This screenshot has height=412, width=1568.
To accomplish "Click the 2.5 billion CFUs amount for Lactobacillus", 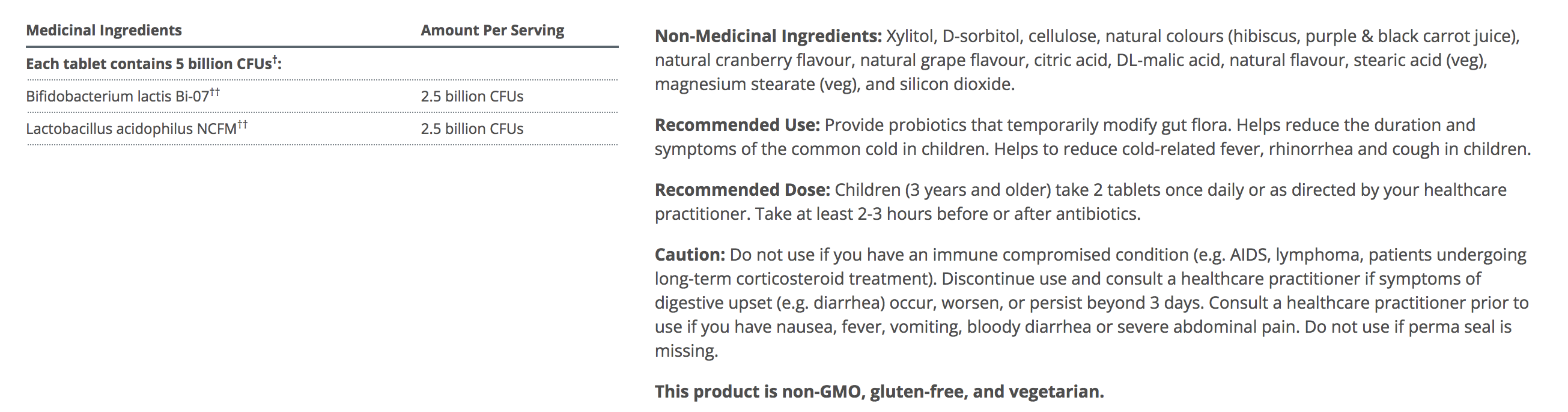I will 472,129.
